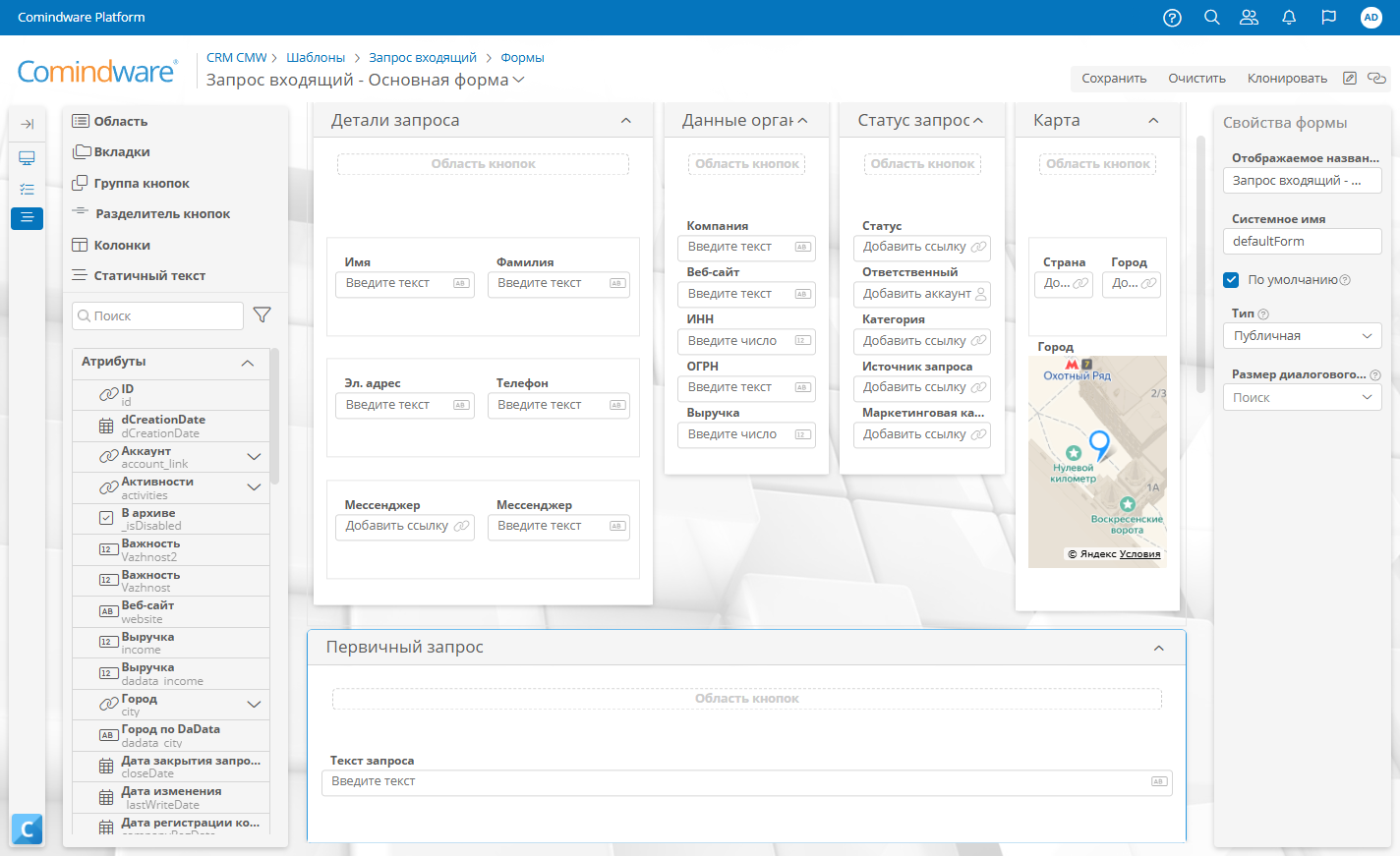1400x856 pixels.
Task: Select the Дата закрытия запроса attribute
Action: click(171, 767)
